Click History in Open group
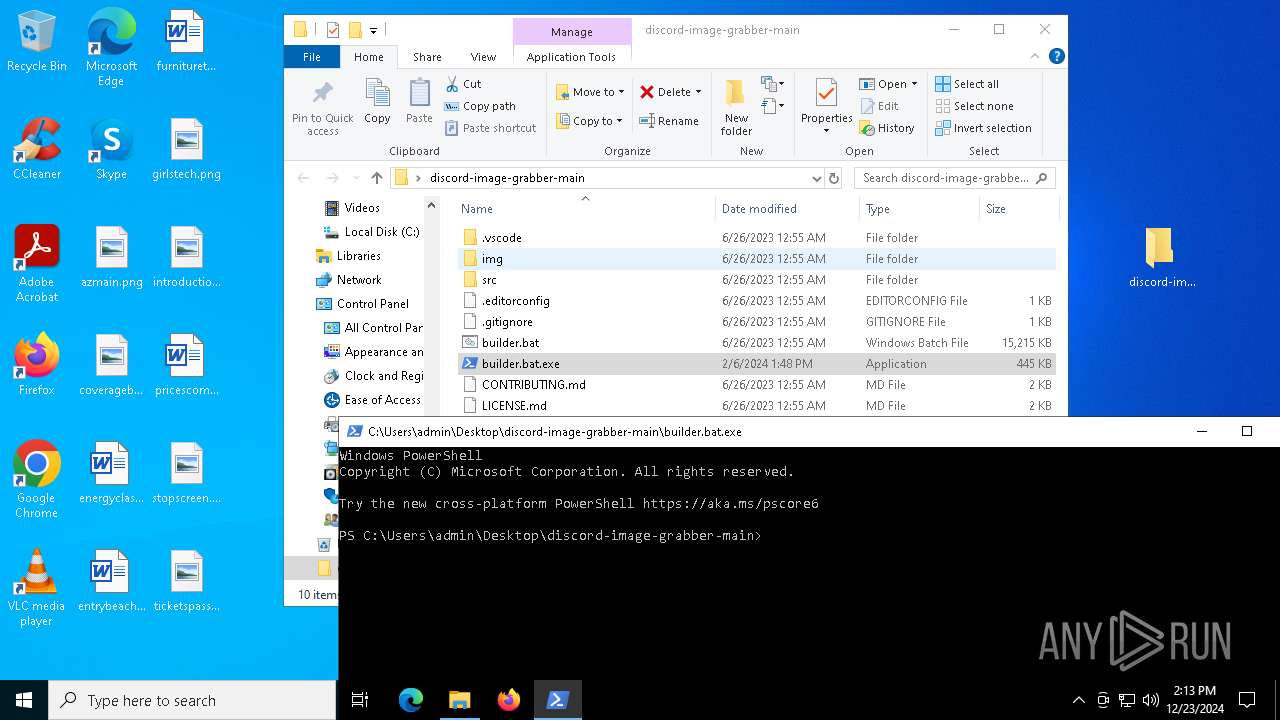Image resolution: width=1280 pixels, height=720 pixels. (887, 128)
